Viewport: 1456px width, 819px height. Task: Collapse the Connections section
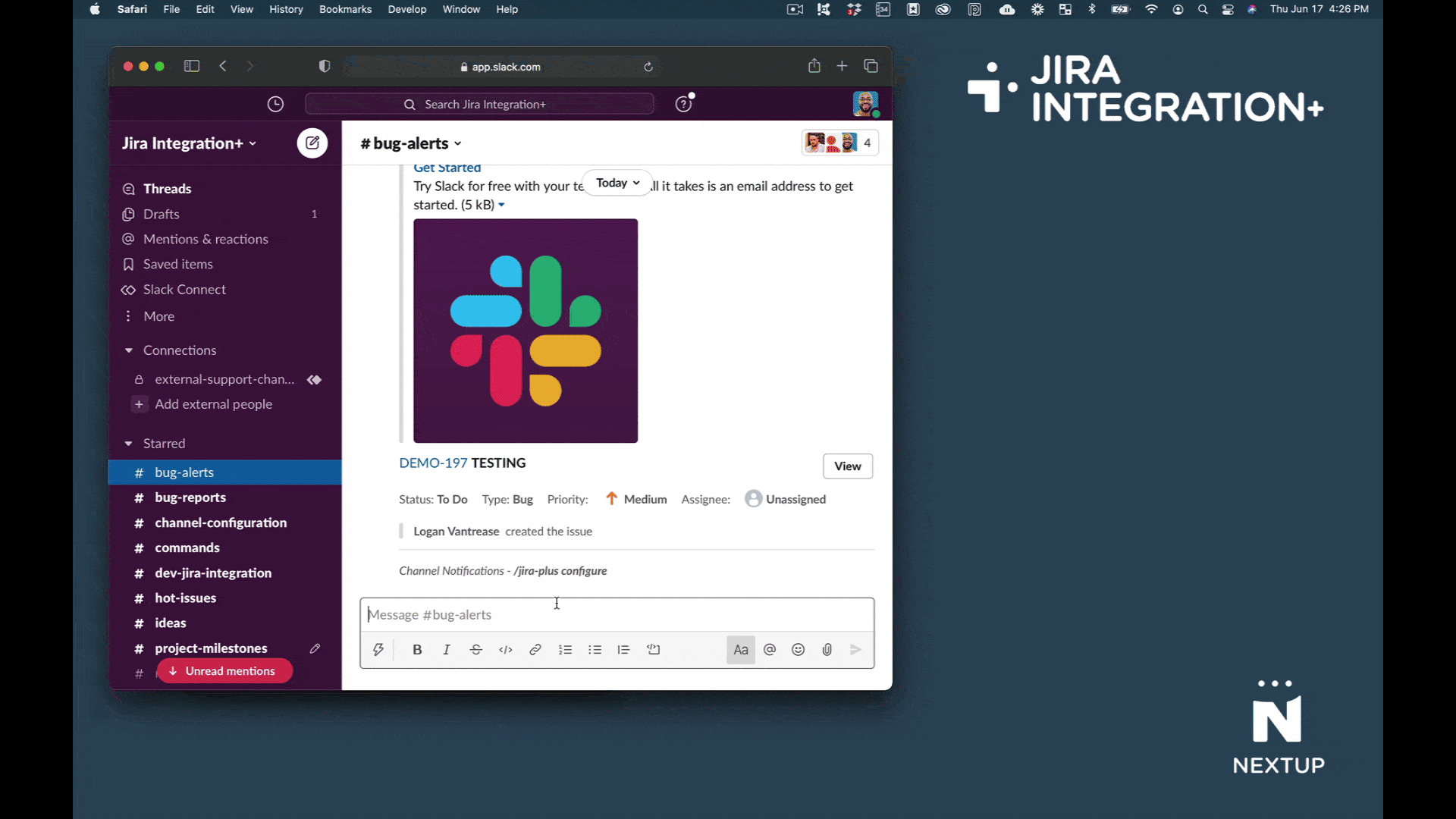click(129, 350)
